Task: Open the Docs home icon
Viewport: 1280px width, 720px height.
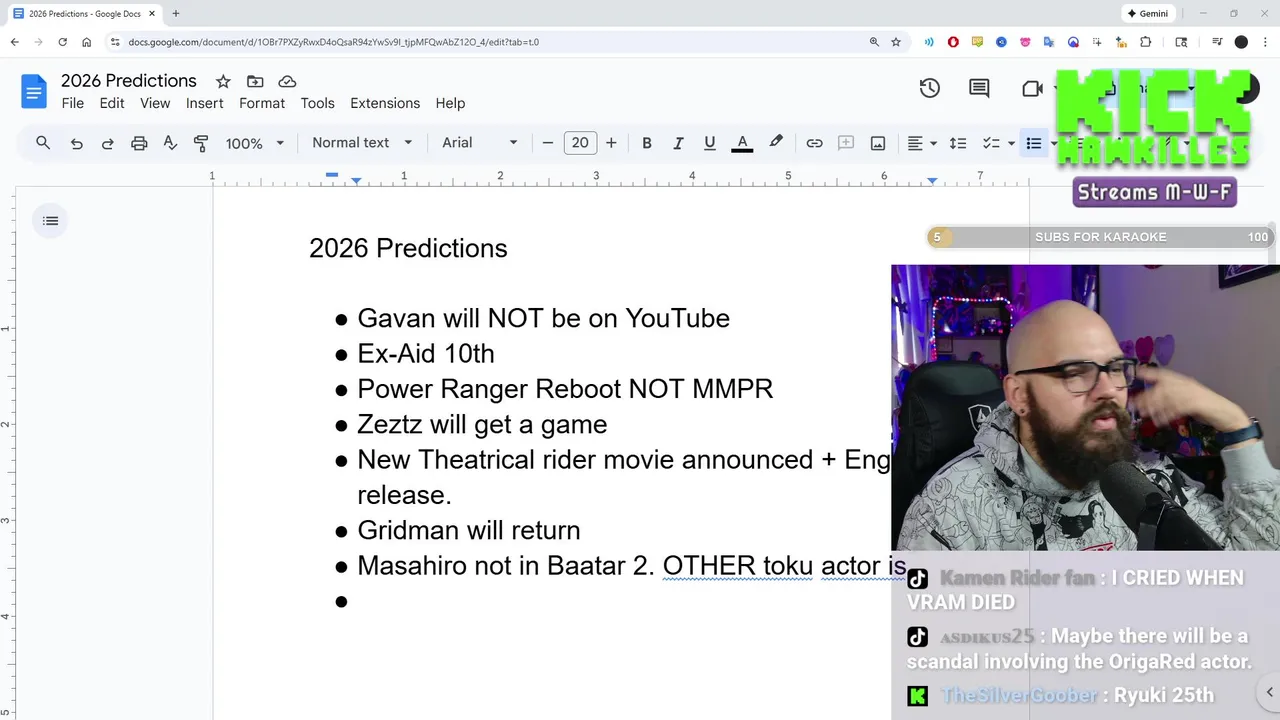Action: coord(34,92)
